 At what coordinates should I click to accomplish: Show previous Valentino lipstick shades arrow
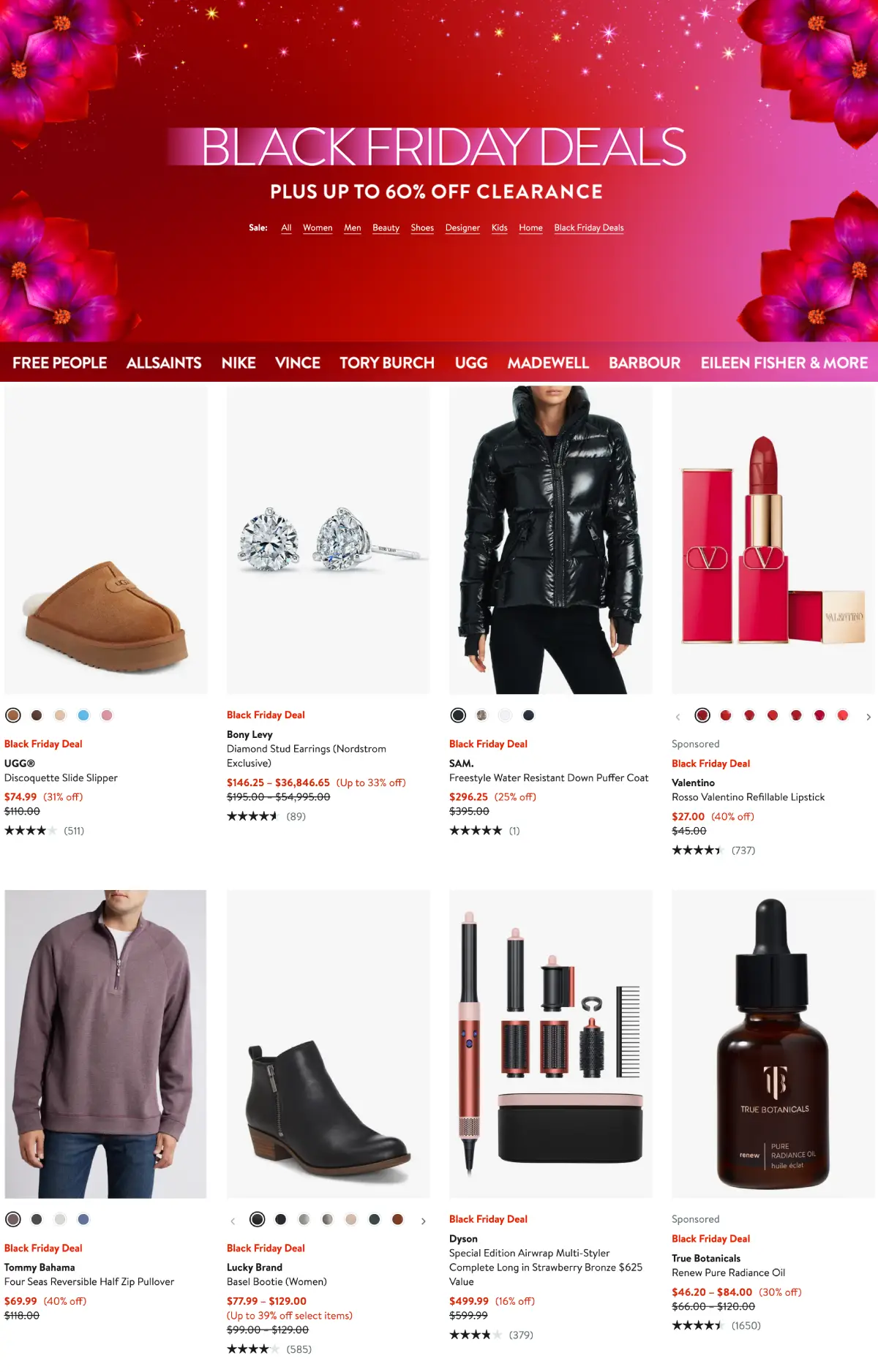click(x=678, y=717)
